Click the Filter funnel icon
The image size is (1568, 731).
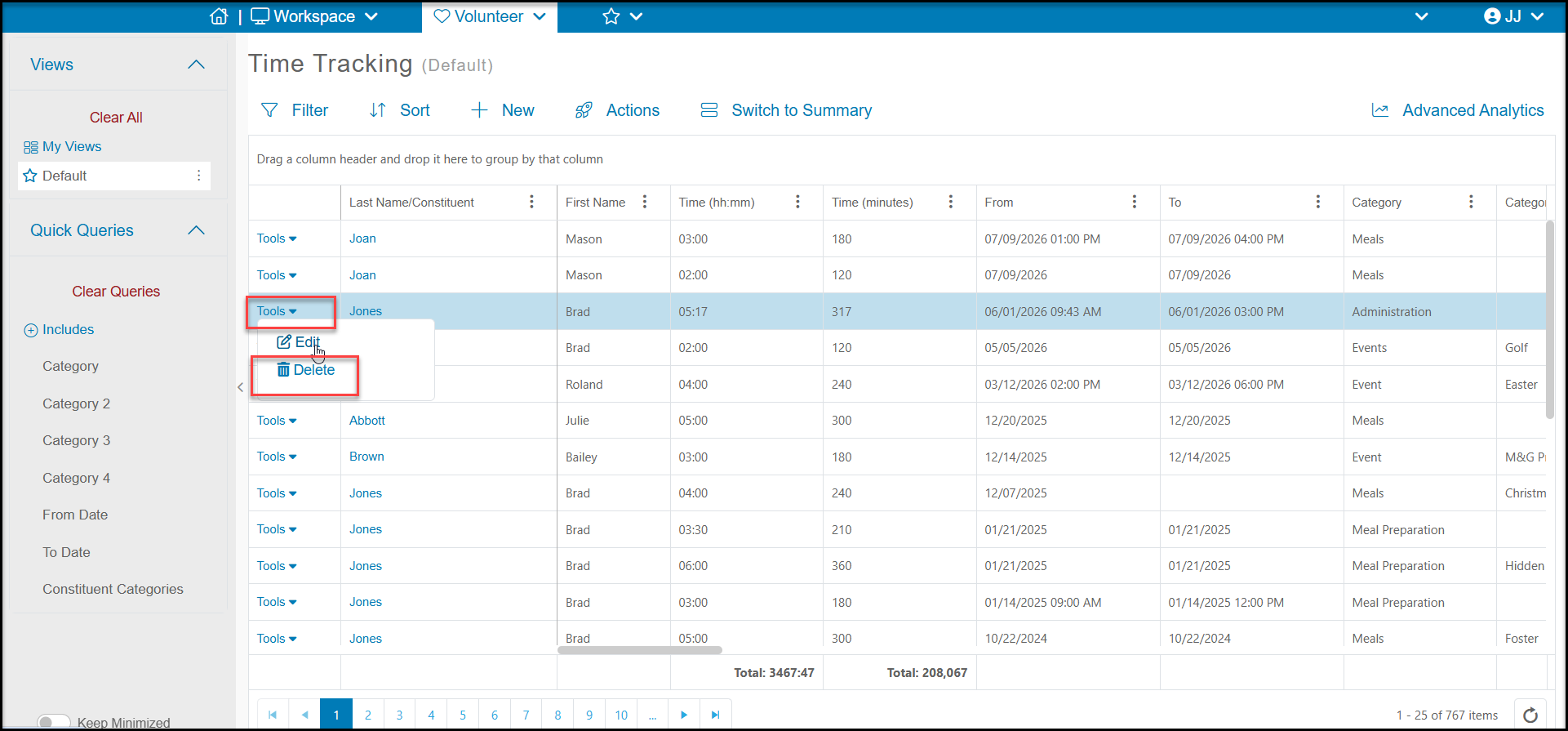pyautogui.click(x=269, y=110)
